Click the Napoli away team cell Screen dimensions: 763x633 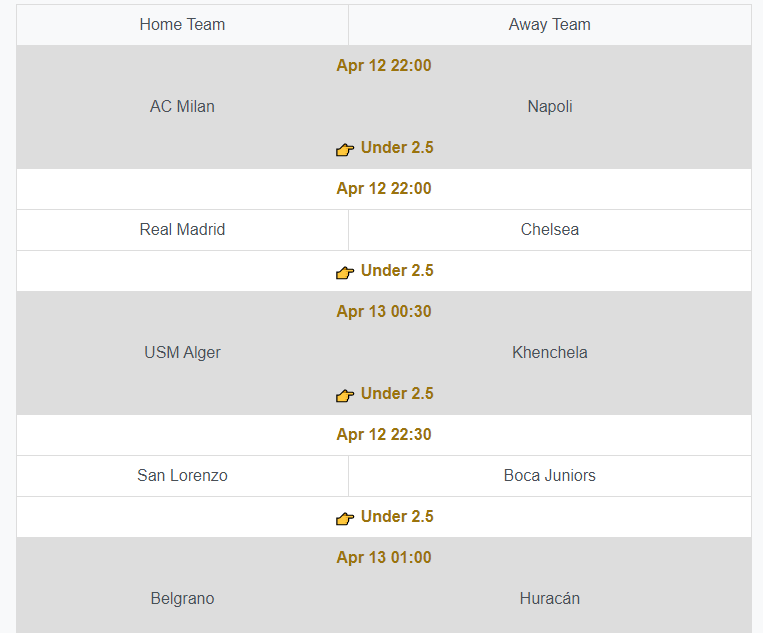click(549, 107)
